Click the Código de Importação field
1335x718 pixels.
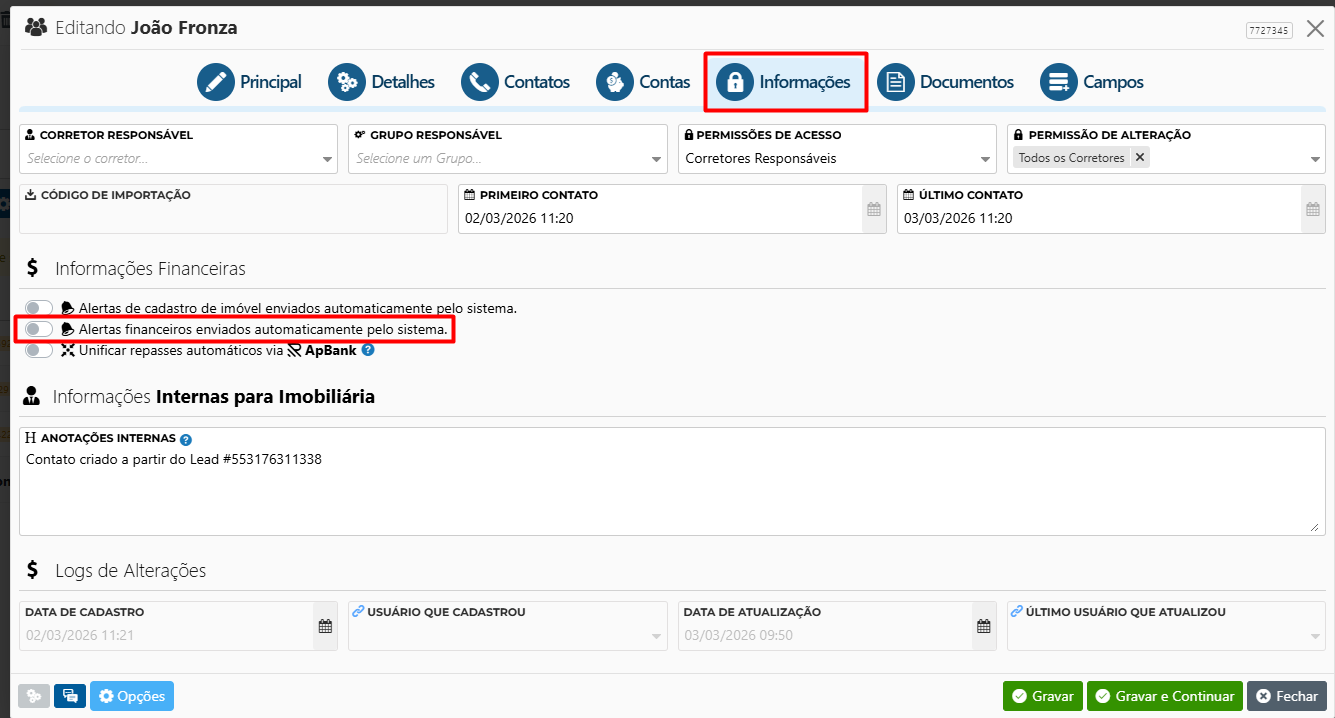234,209
